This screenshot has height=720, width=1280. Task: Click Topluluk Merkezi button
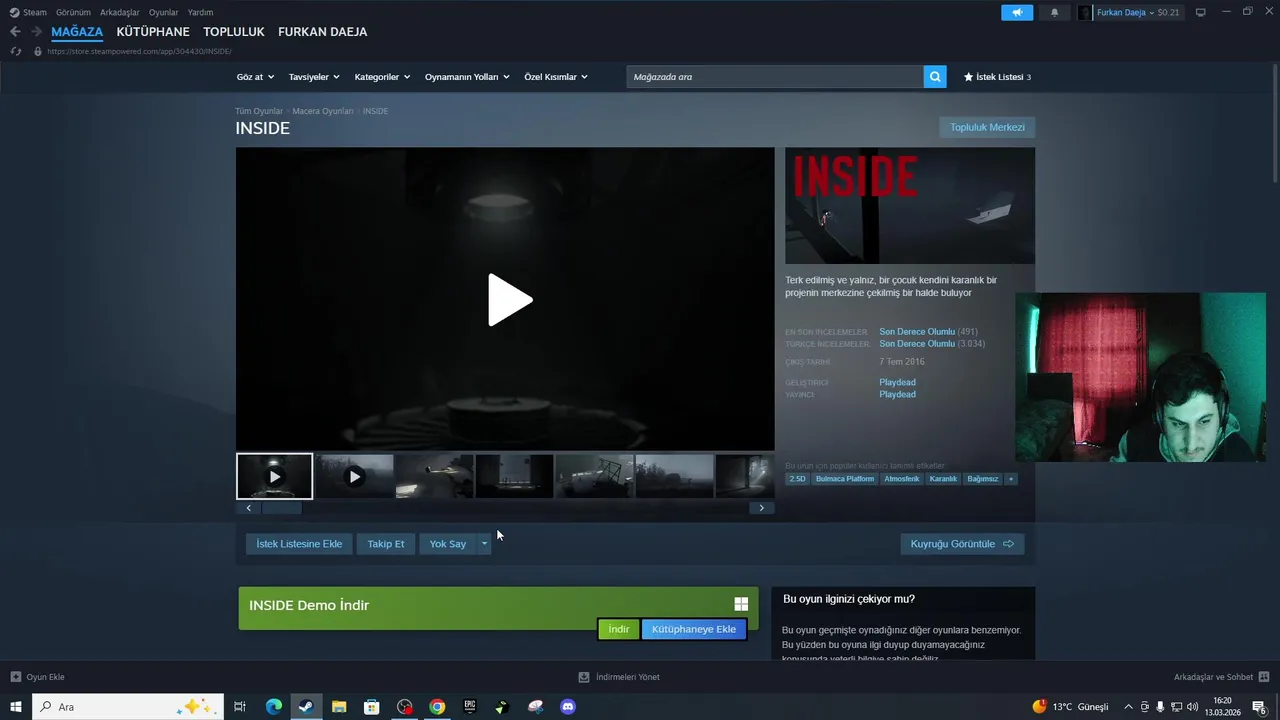click(x=987, y=127)
